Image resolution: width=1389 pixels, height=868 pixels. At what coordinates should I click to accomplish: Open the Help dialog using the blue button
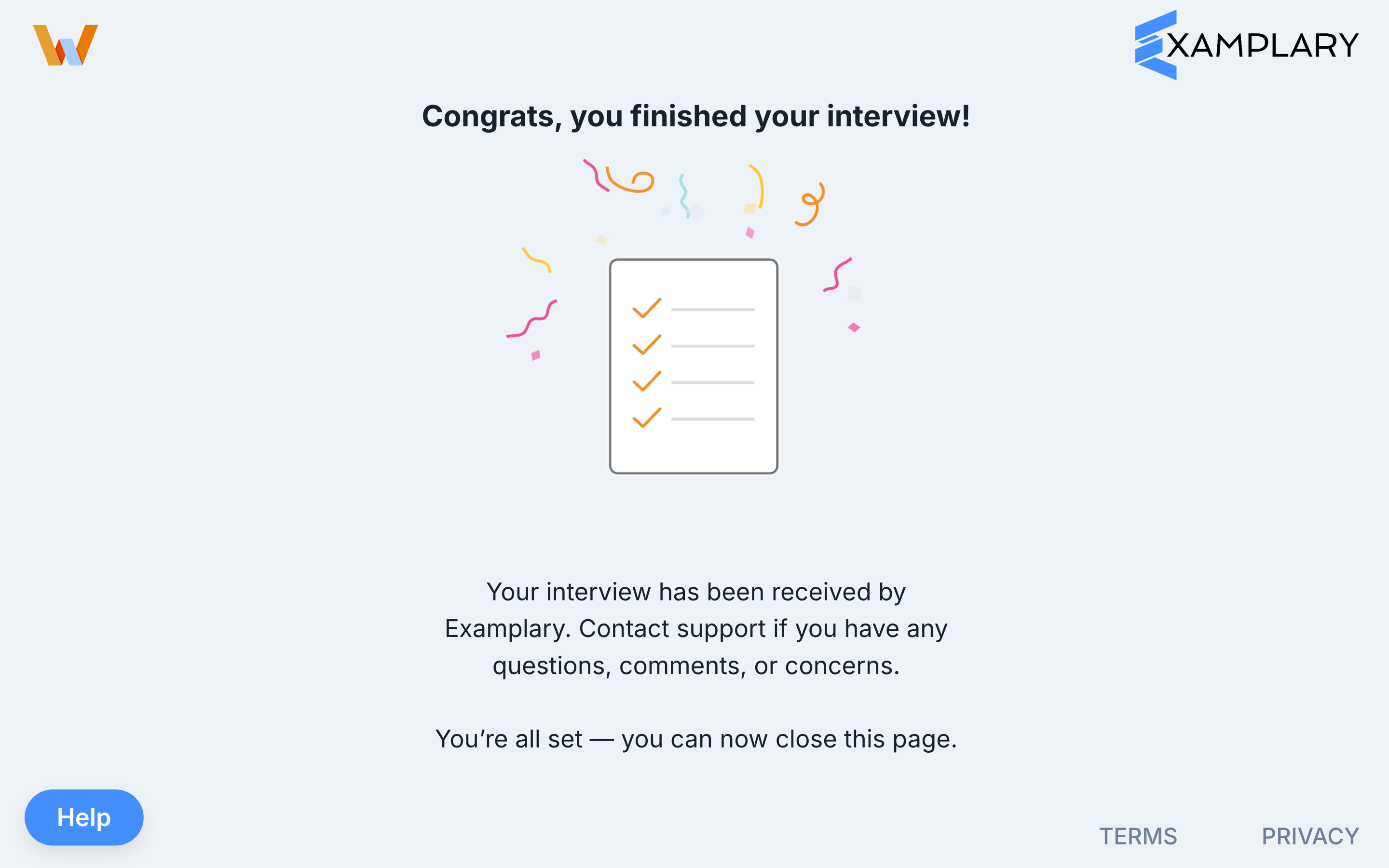84,817
